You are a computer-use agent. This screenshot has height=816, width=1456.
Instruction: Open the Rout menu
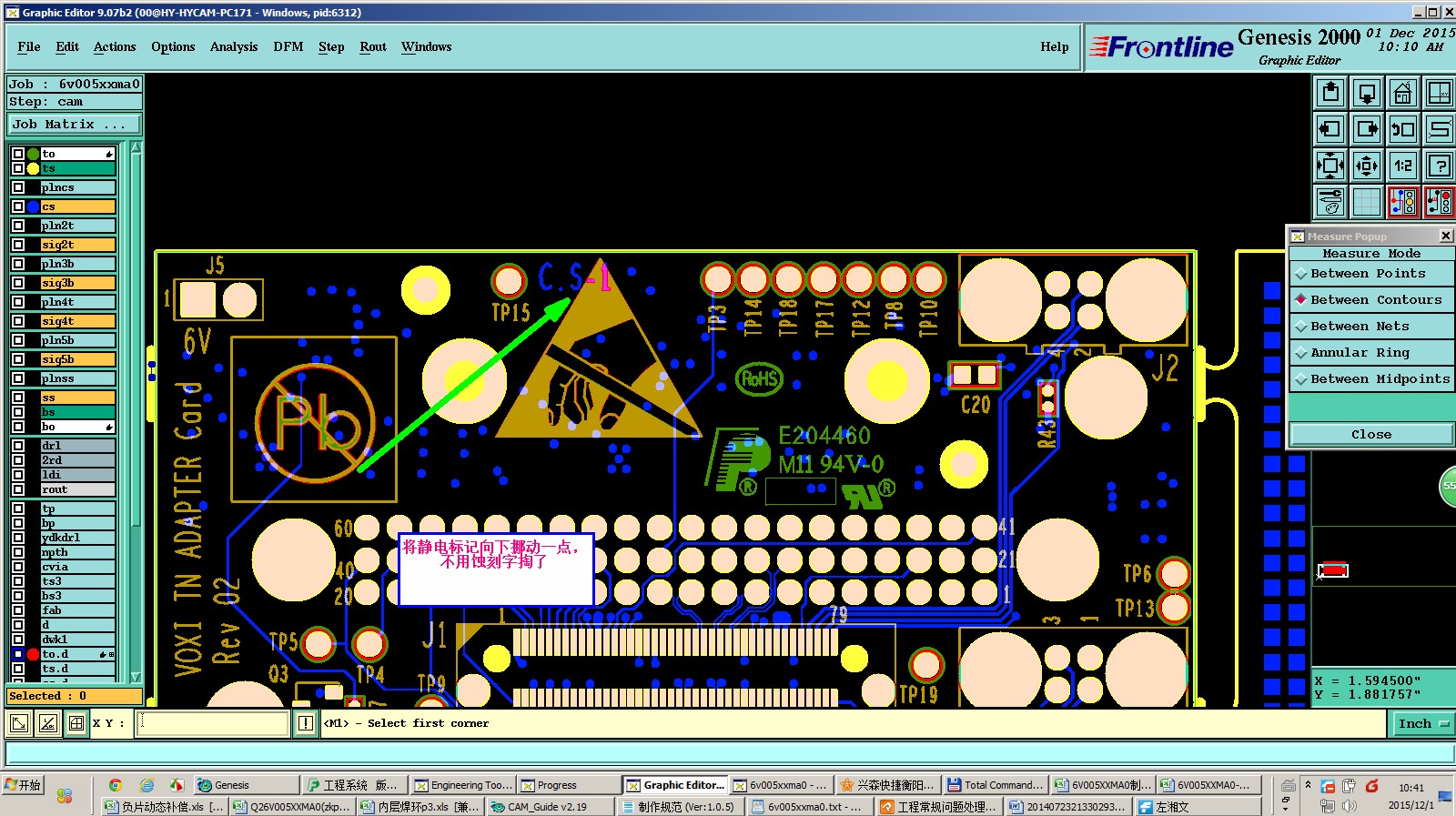(373, 46)
